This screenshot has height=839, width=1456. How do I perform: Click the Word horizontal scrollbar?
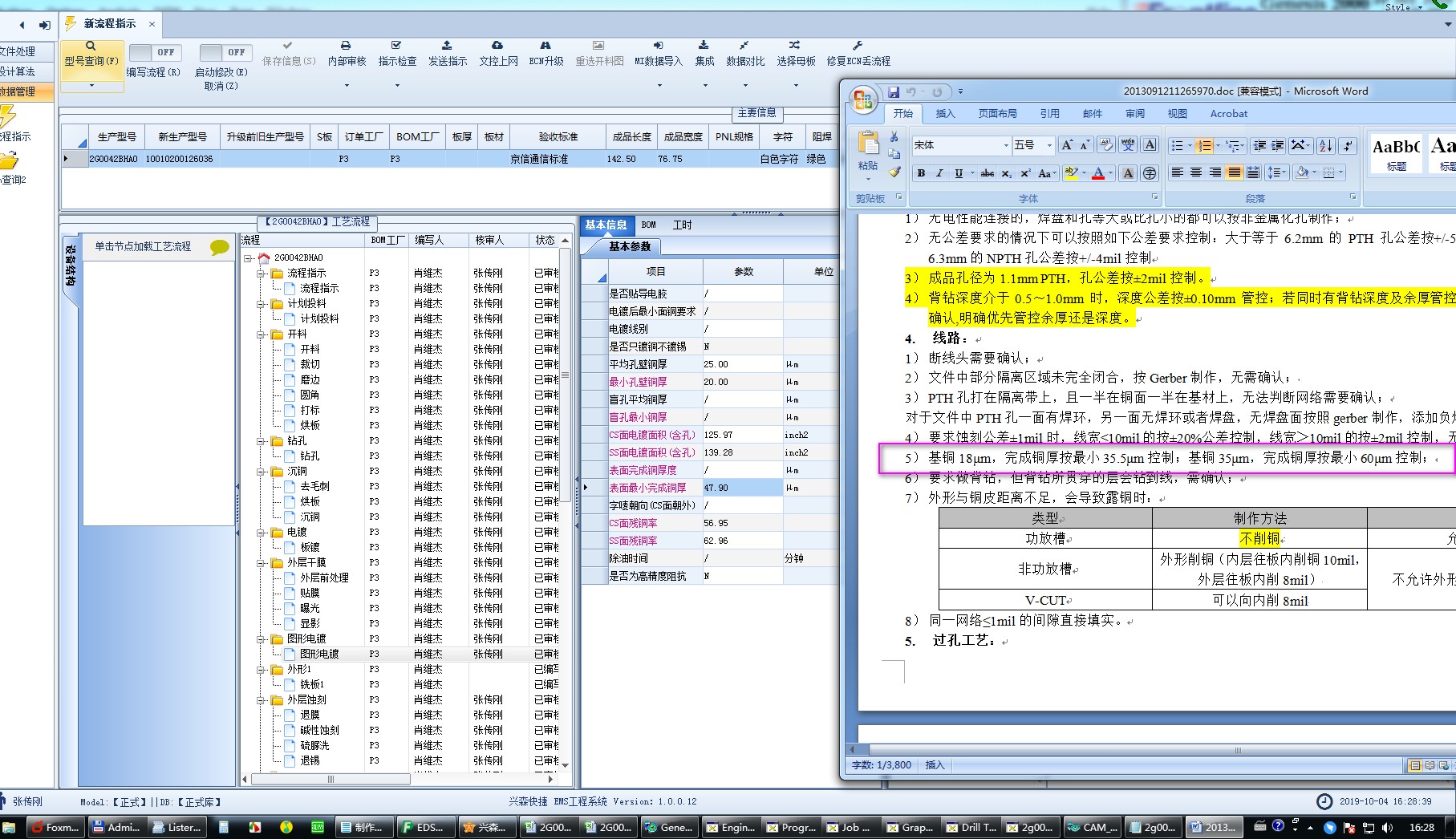coord(1238,751)
